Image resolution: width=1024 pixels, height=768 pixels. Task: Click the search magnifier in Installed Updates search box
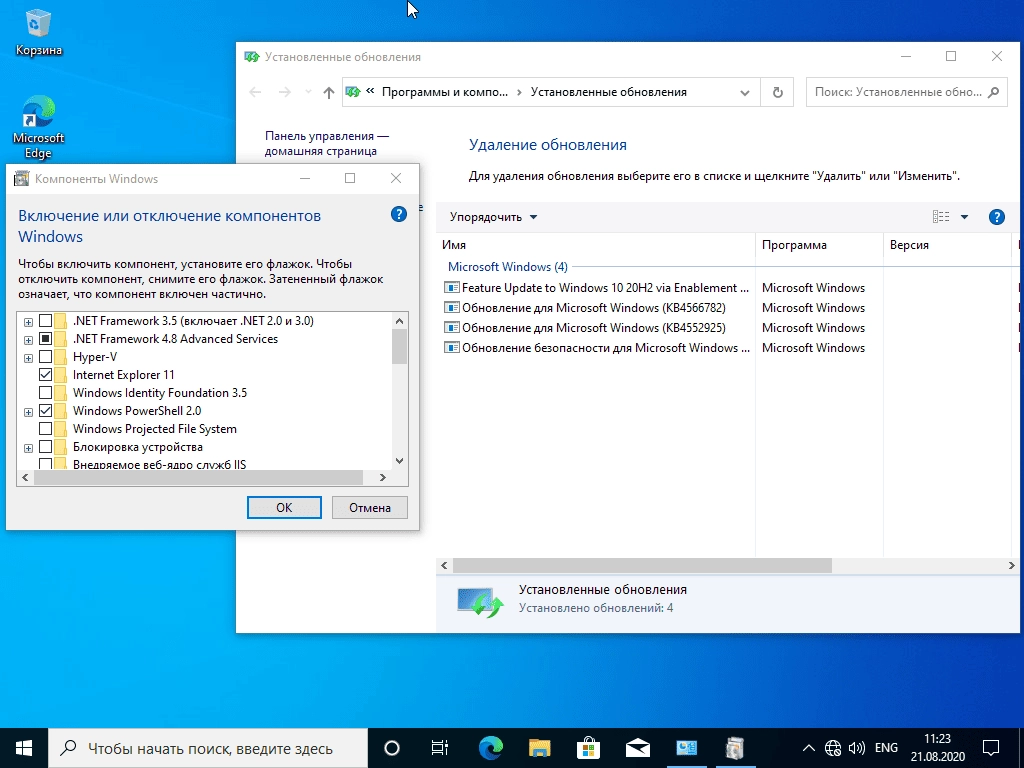[993, 92]
